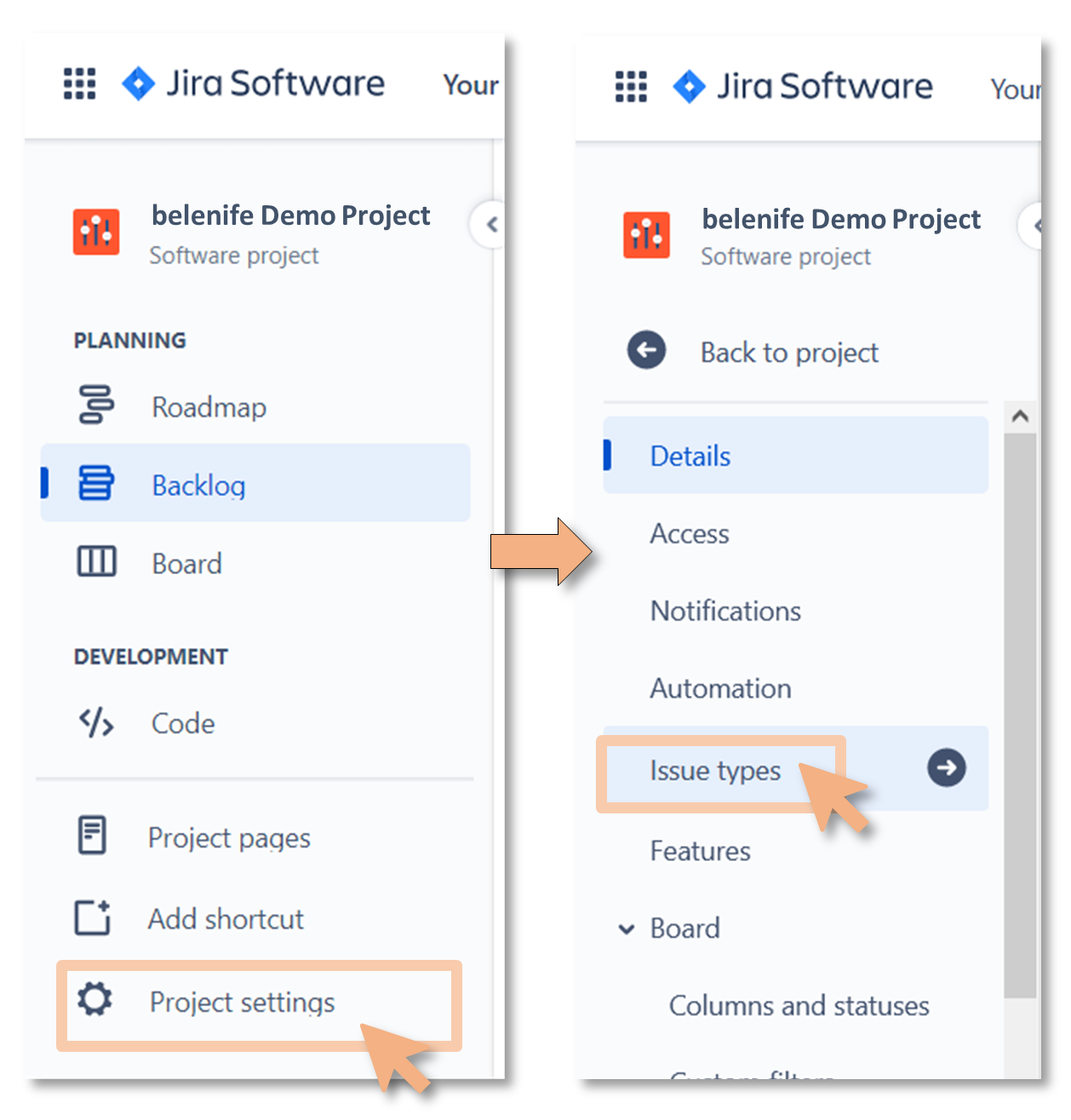Collapse the left sidebar using chevron button
1071x1120 pixels.
click(490, 225)
